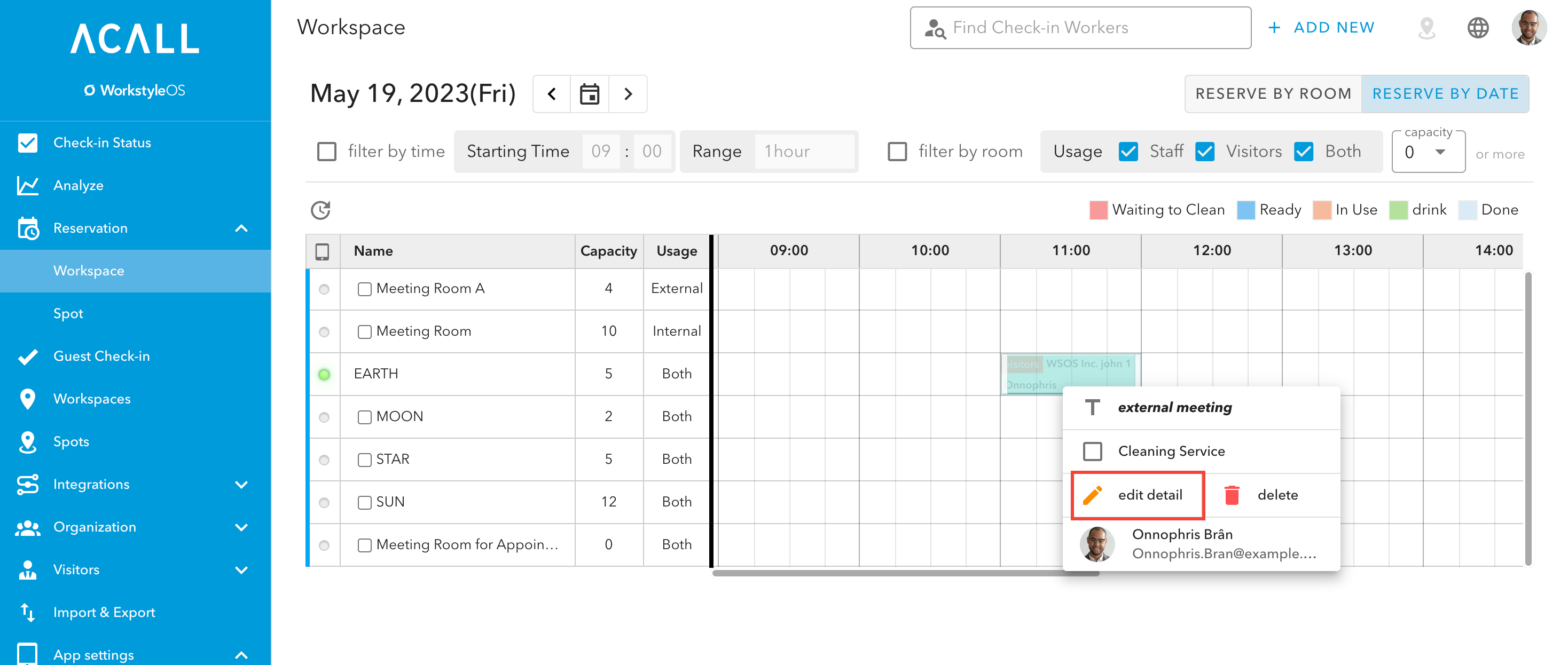The height and width of the screenshot is (665, 1568).
Task: Enable filter by room checkbox
Action: click(897, 152)
